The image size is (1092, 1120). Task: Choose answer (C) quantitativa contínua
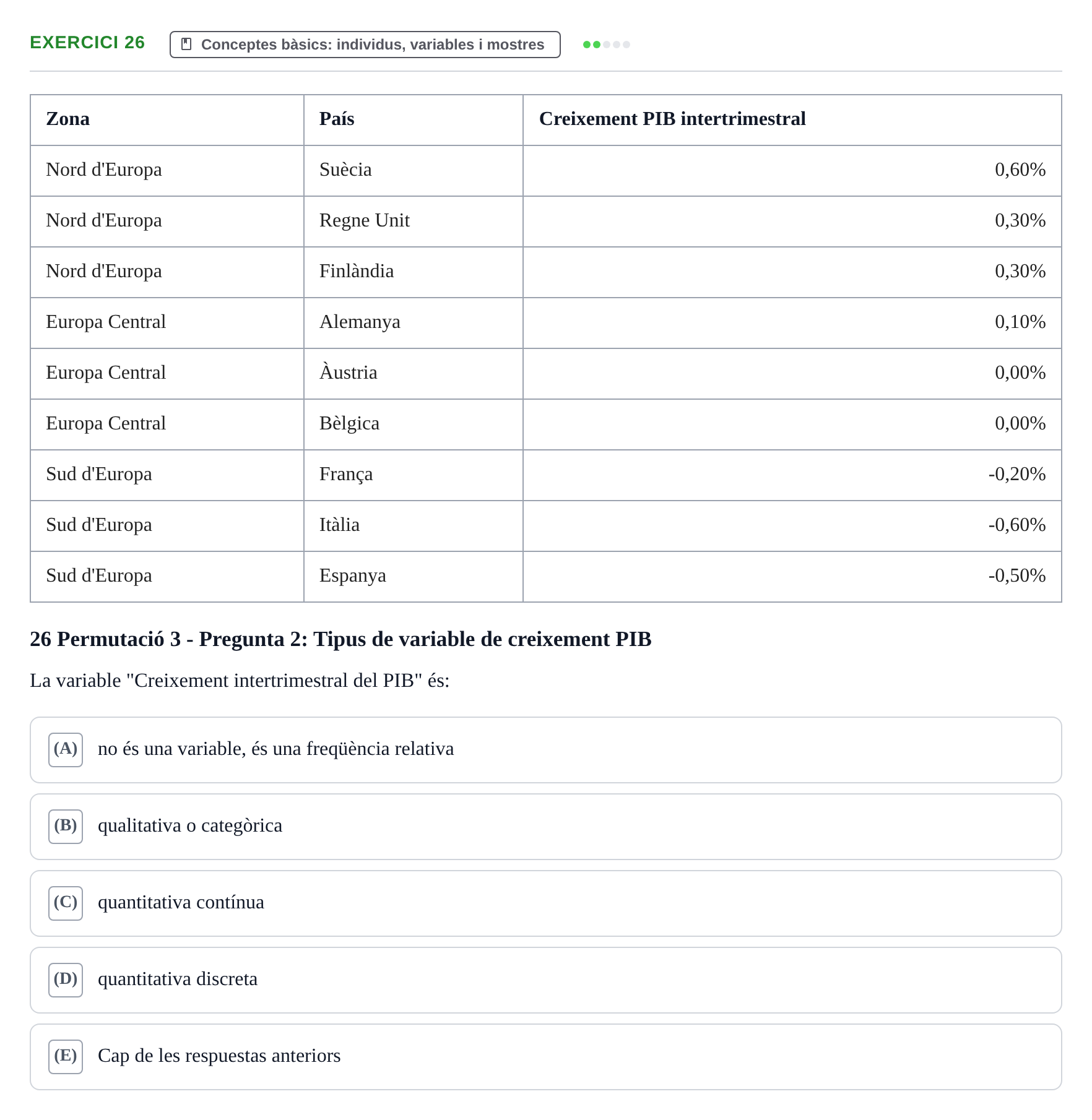[545, 903]
